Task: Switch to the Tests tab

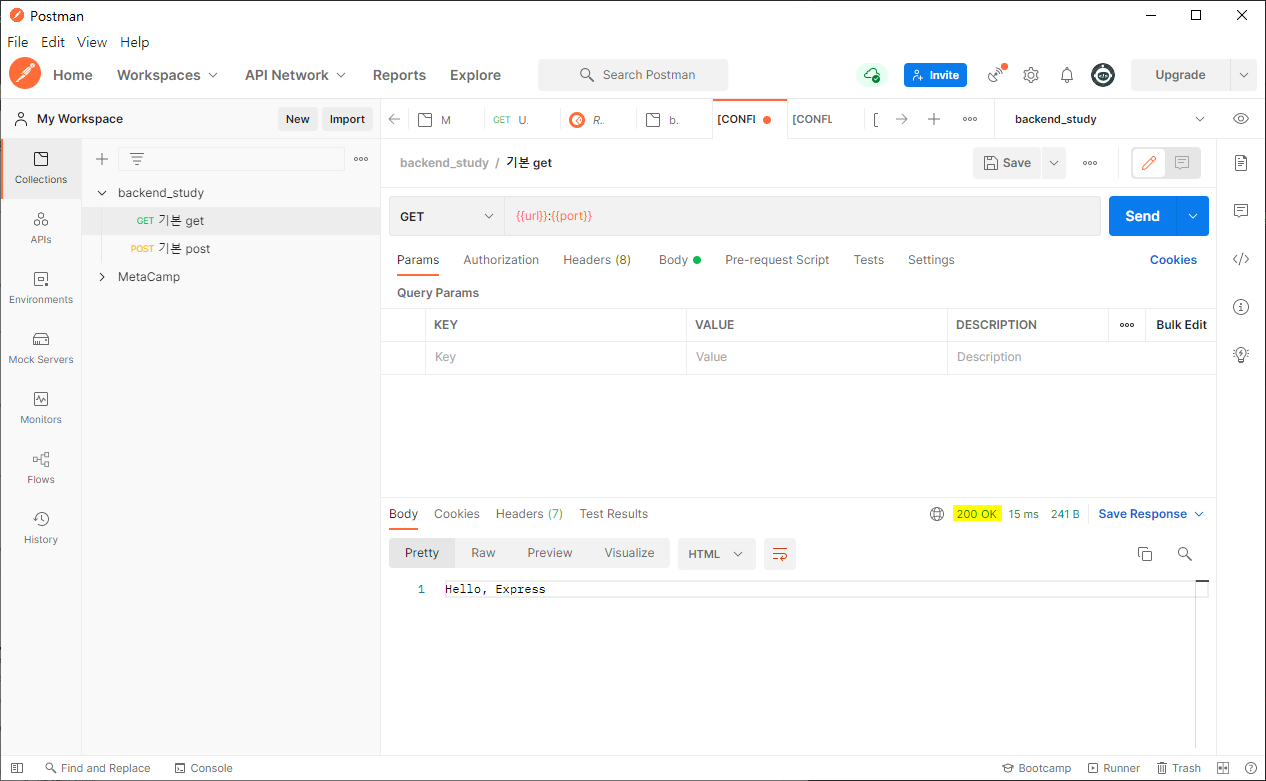Action: click(869, 260)
